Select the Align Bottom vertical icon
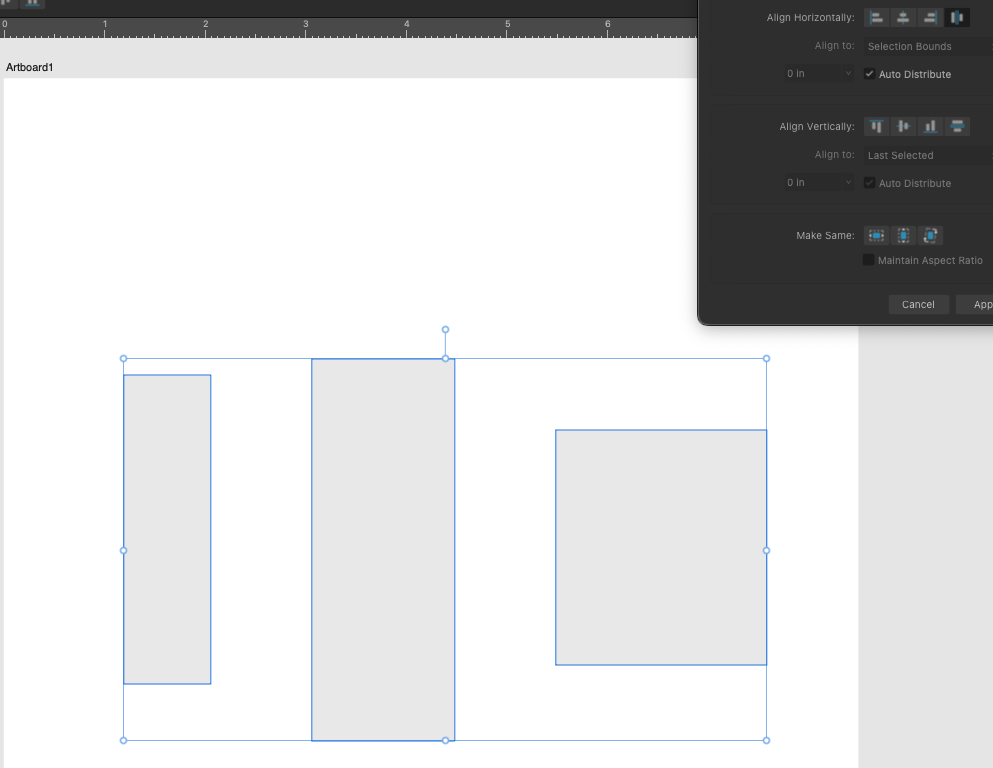The image size is (993, 768). (930, 126)
